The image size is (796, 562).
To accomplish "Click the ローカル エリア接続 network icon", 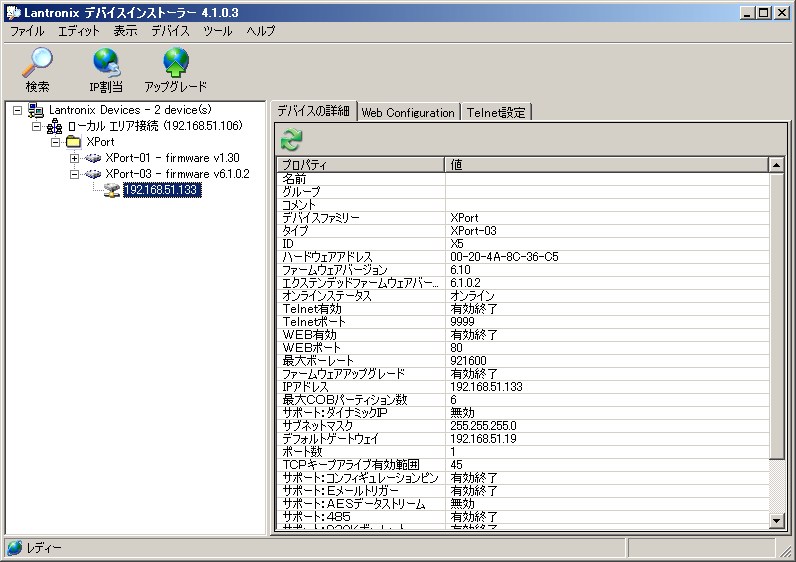I will (x=54, y=126).
